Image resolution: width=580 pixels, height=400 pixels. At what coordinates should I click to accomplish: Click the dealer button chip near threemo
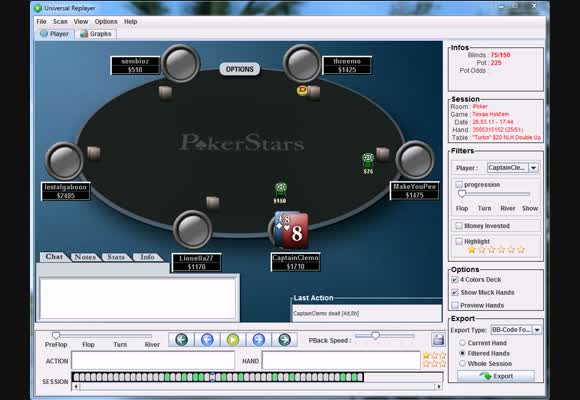(302, 90)
